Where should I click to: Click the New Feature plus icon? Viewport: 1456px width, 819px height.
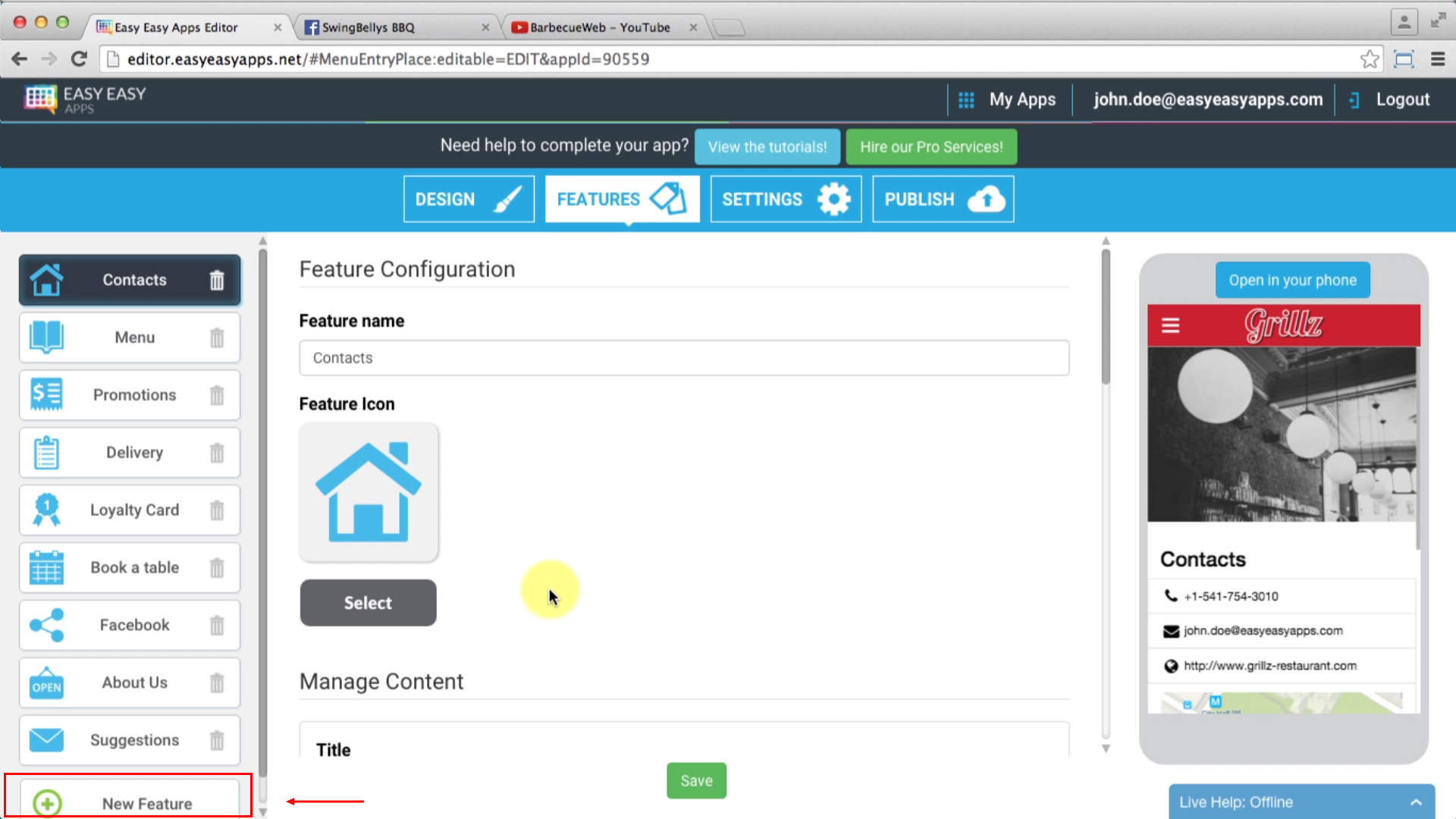click(46, 803)
